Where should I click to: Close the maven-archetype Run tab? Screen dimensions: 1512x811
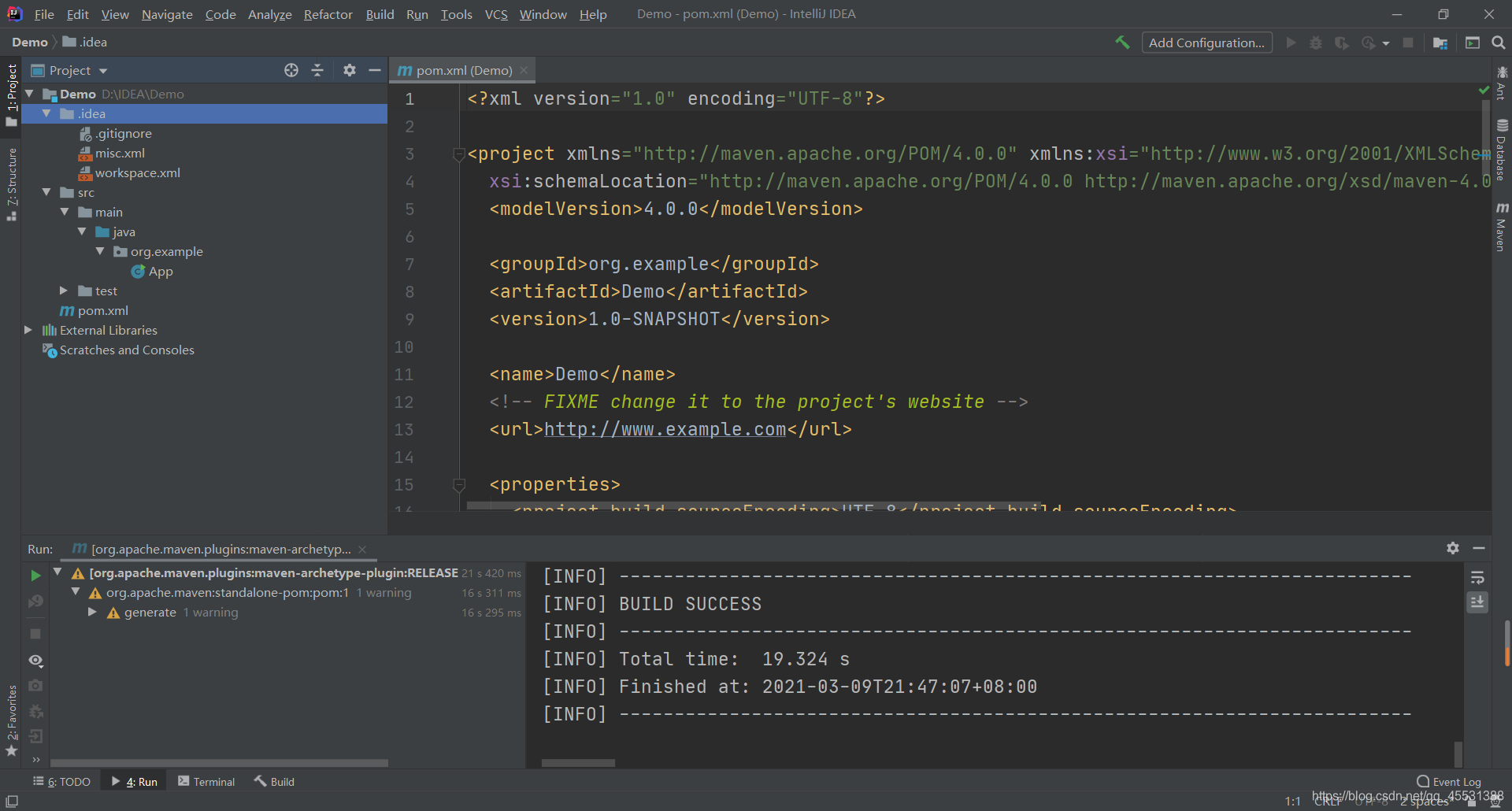coord(362,549)
